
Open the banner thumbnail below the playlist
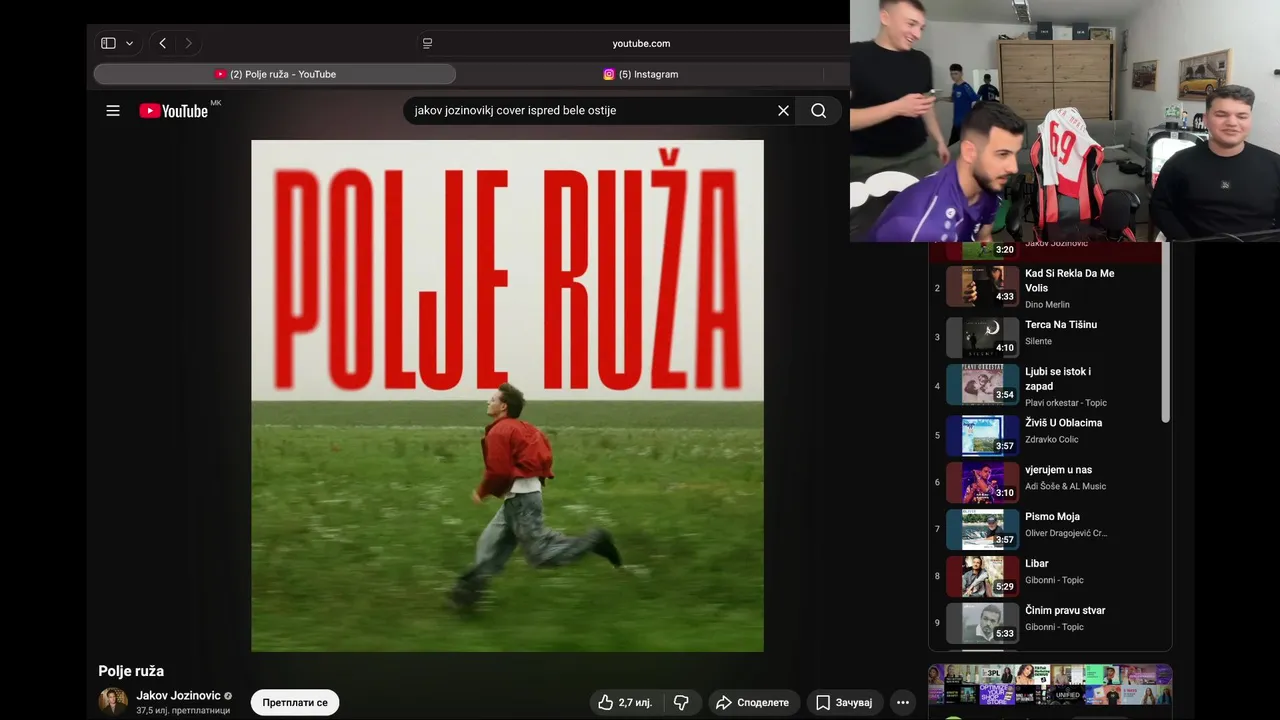(1050, 687)
